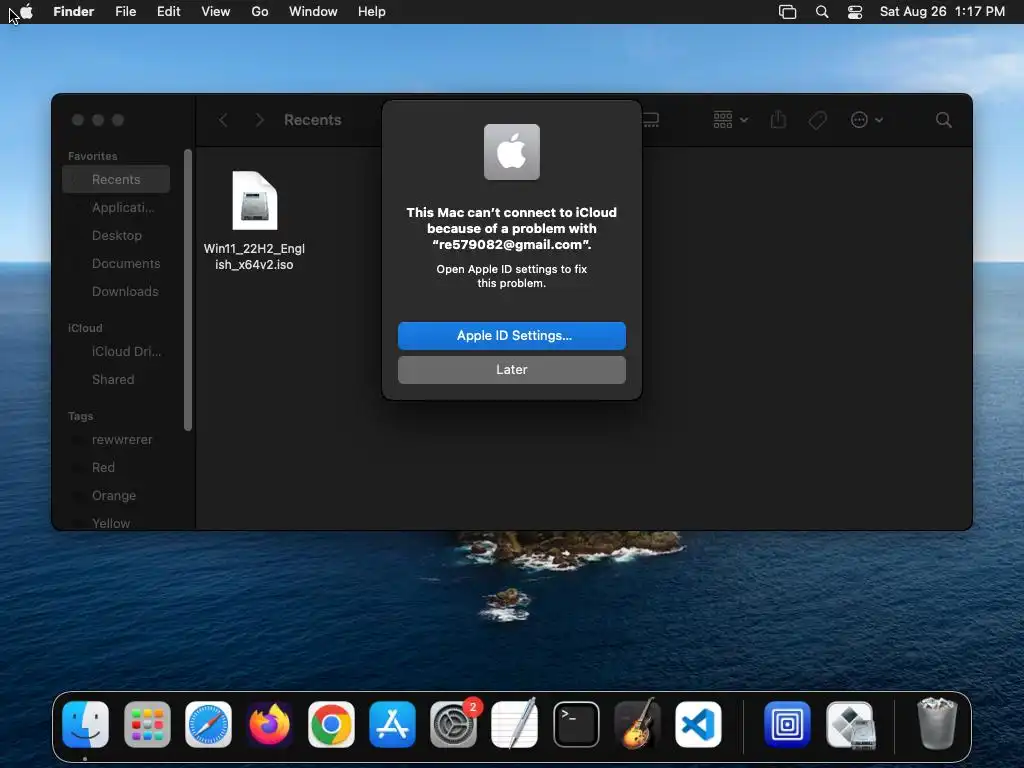Open Boot Camp Assistant from the Dock
The image size is (1024, 768).
pos(850,724)
